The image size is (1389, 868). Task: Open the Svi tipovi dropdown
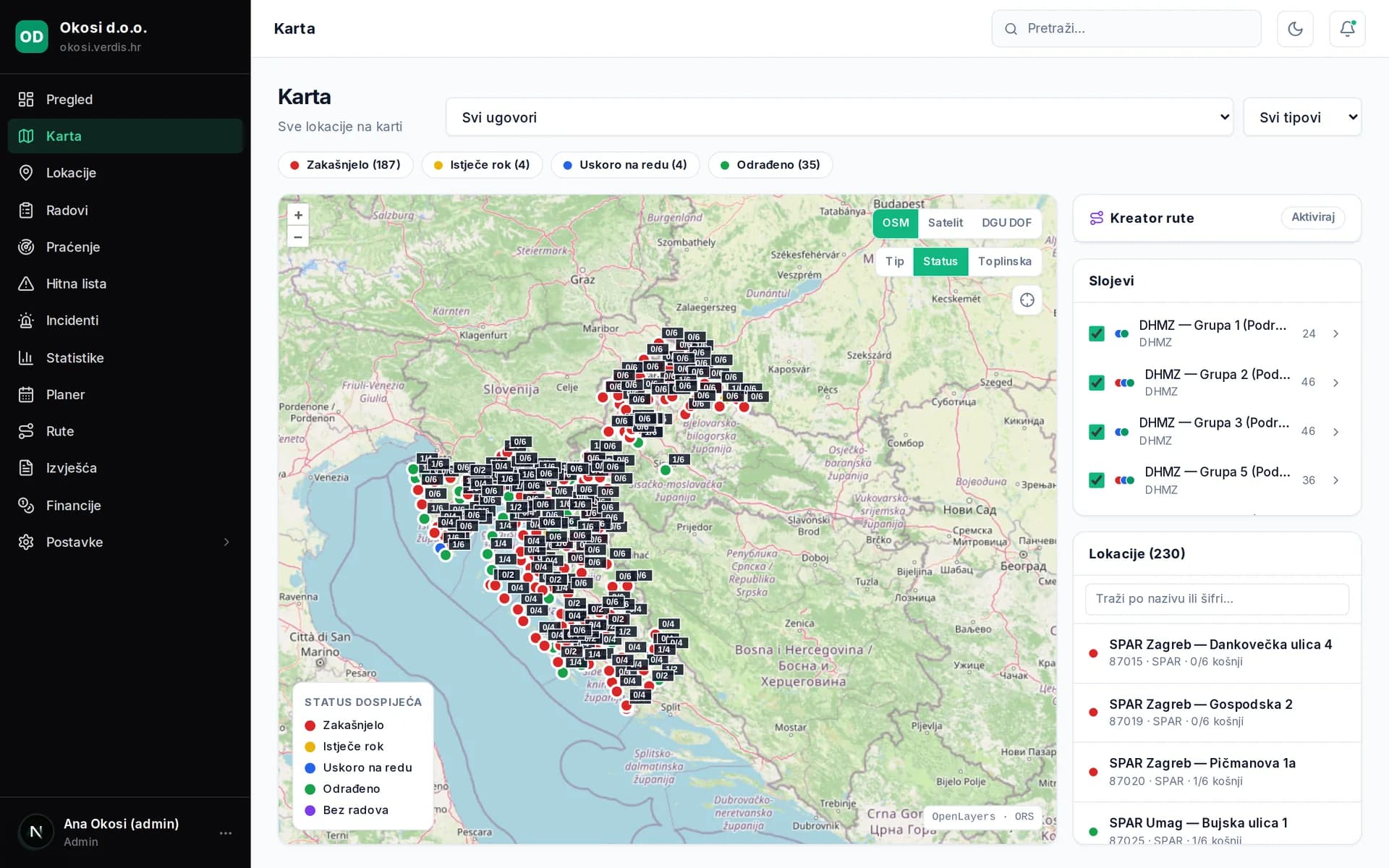click(x=1302, y=117)
